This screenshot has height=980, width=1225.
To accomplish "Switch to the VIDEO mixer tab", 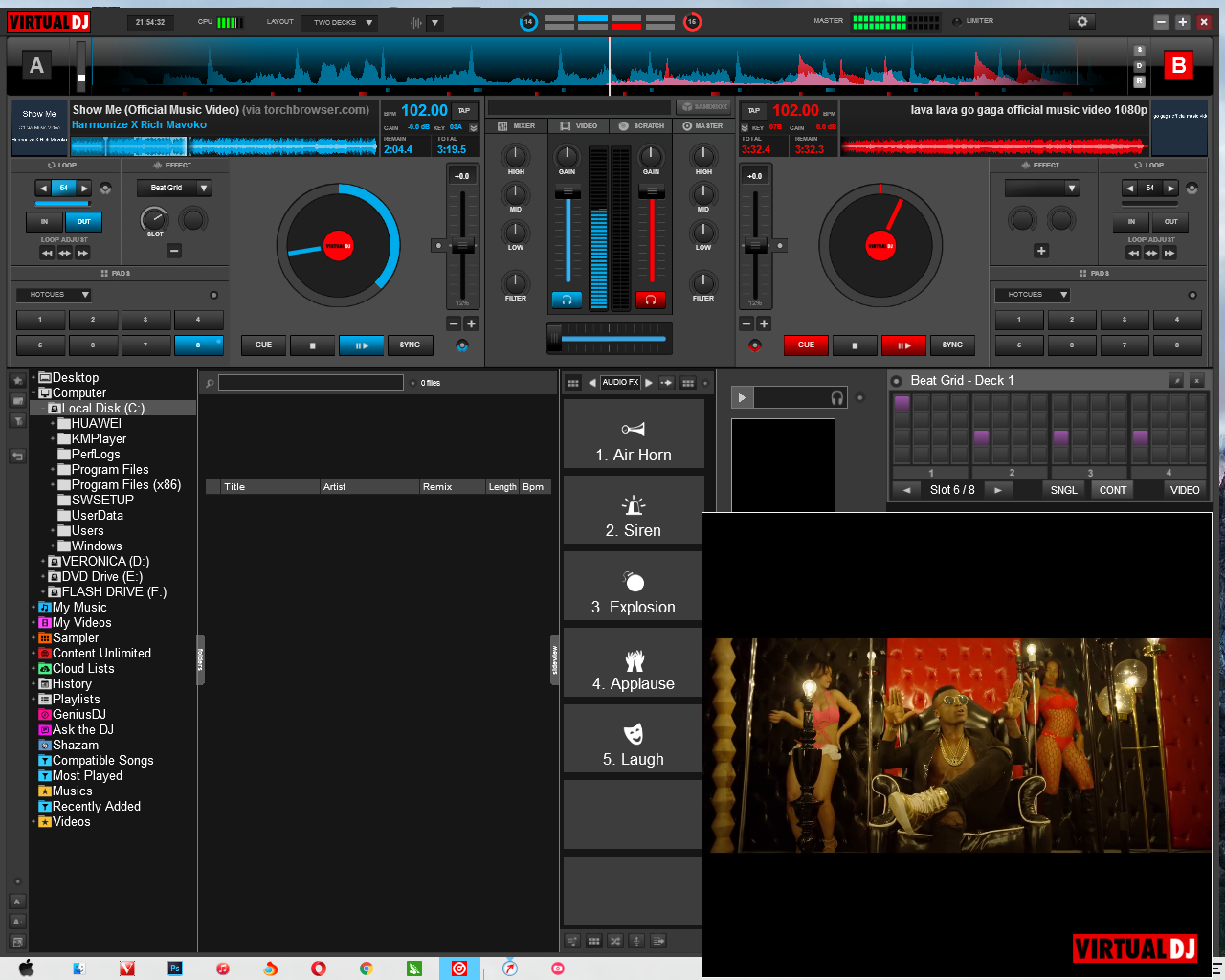I will (x=577, y=125).
